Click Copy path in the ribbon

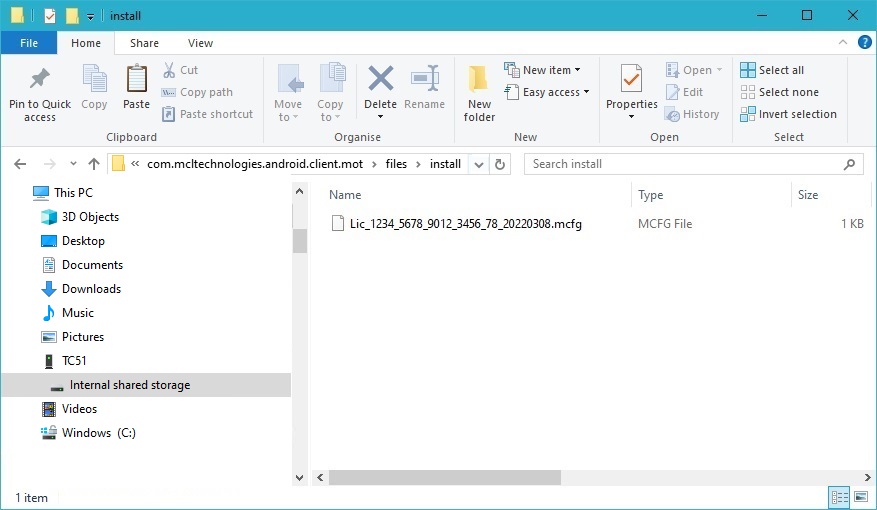click(197, 92)
